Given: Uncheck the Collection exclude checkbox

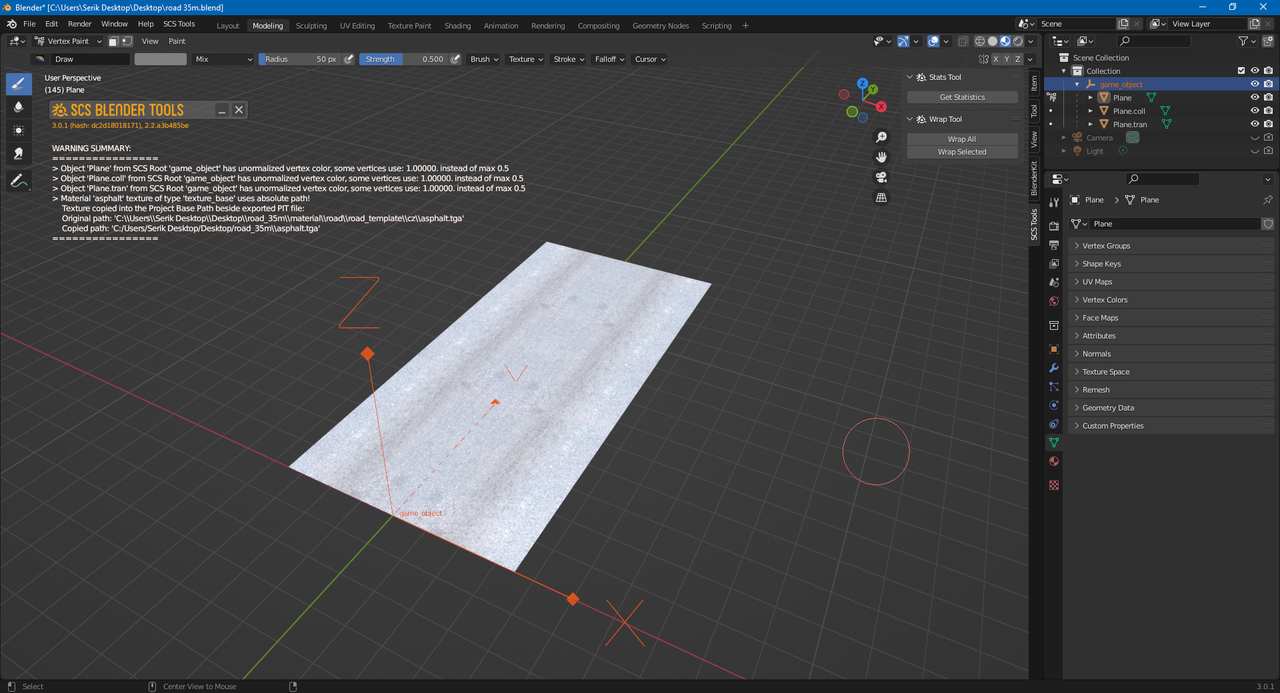Looking at the screenshot, I should 1242,71.
